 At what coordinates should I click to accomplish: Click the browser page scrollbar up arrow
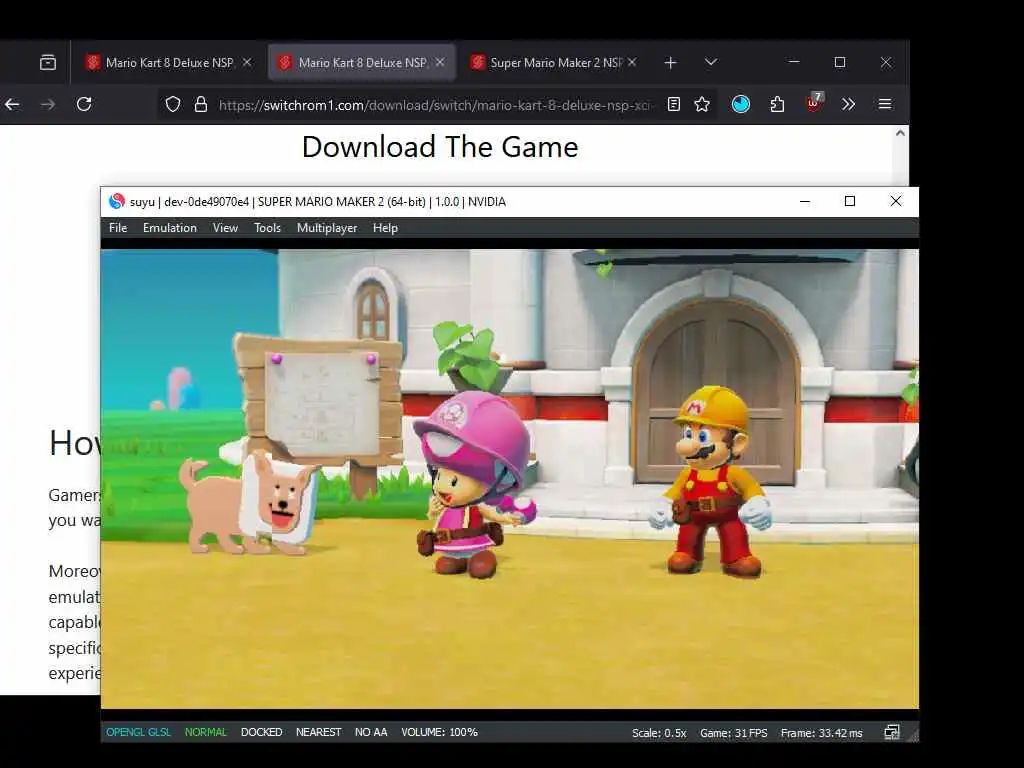coord(901,133)
